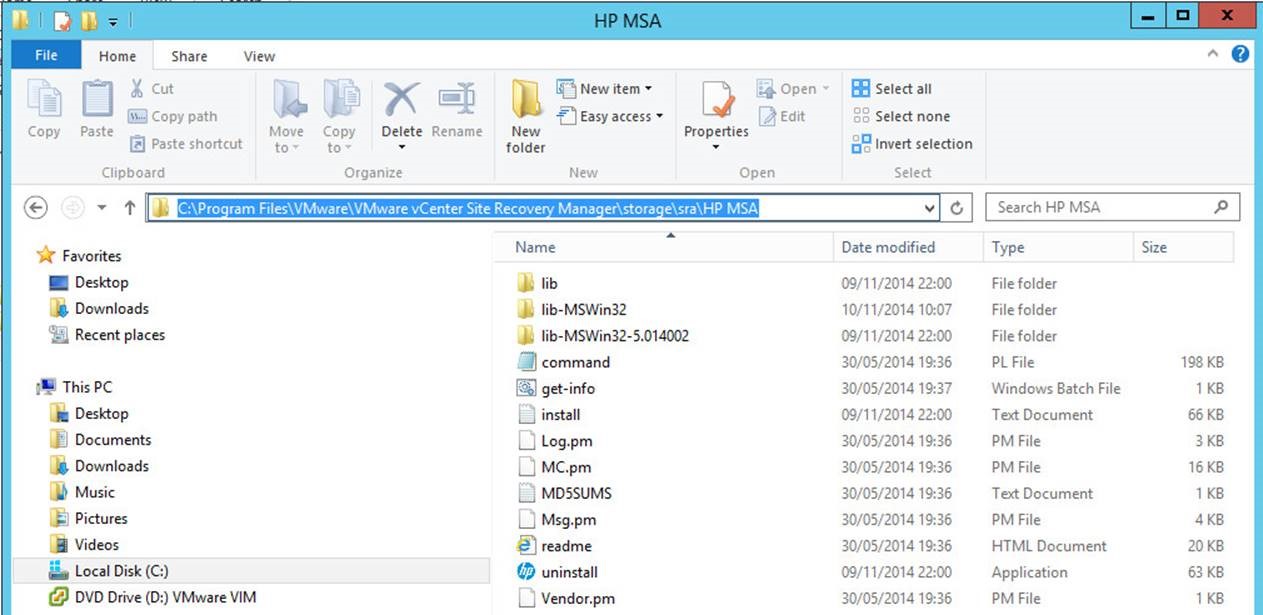Expand the Properties dropdown arrow

716,148
